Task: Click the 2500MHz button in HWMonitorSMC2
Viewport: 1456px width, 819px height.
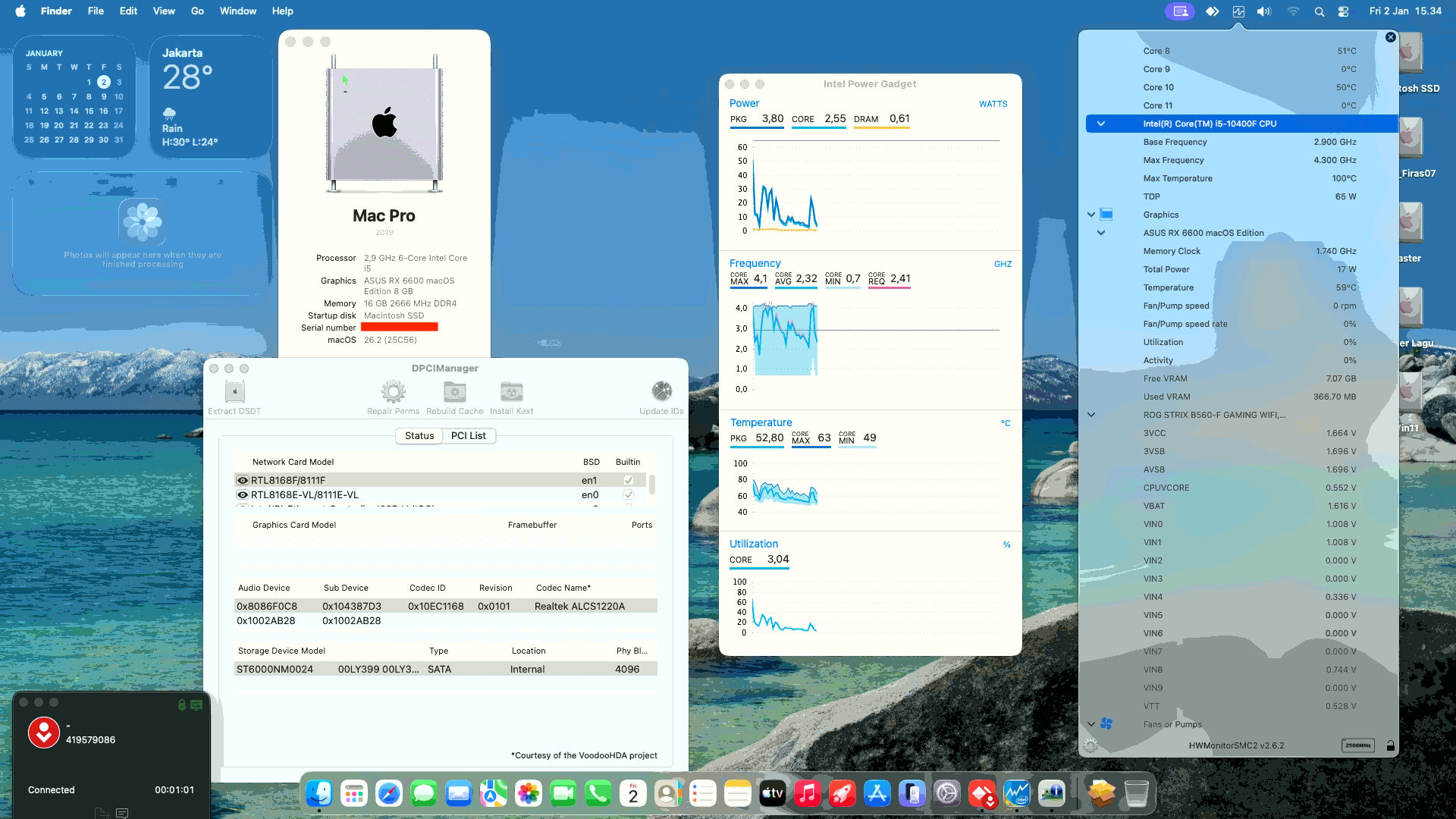Action: tap(1360, 745)
